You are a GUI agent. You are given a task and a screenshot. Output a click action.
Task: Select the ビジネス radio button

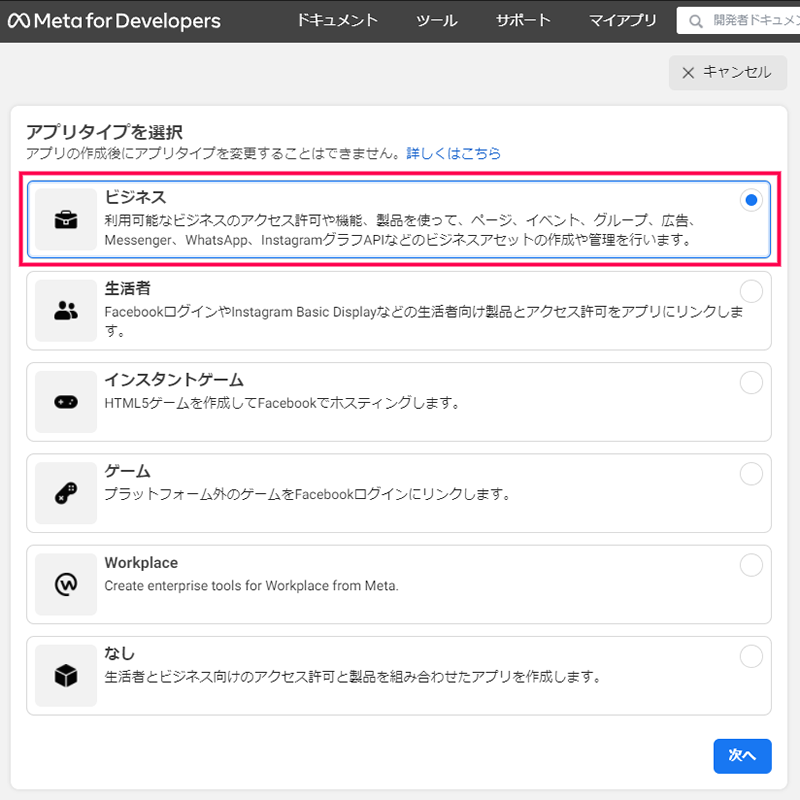751,200
